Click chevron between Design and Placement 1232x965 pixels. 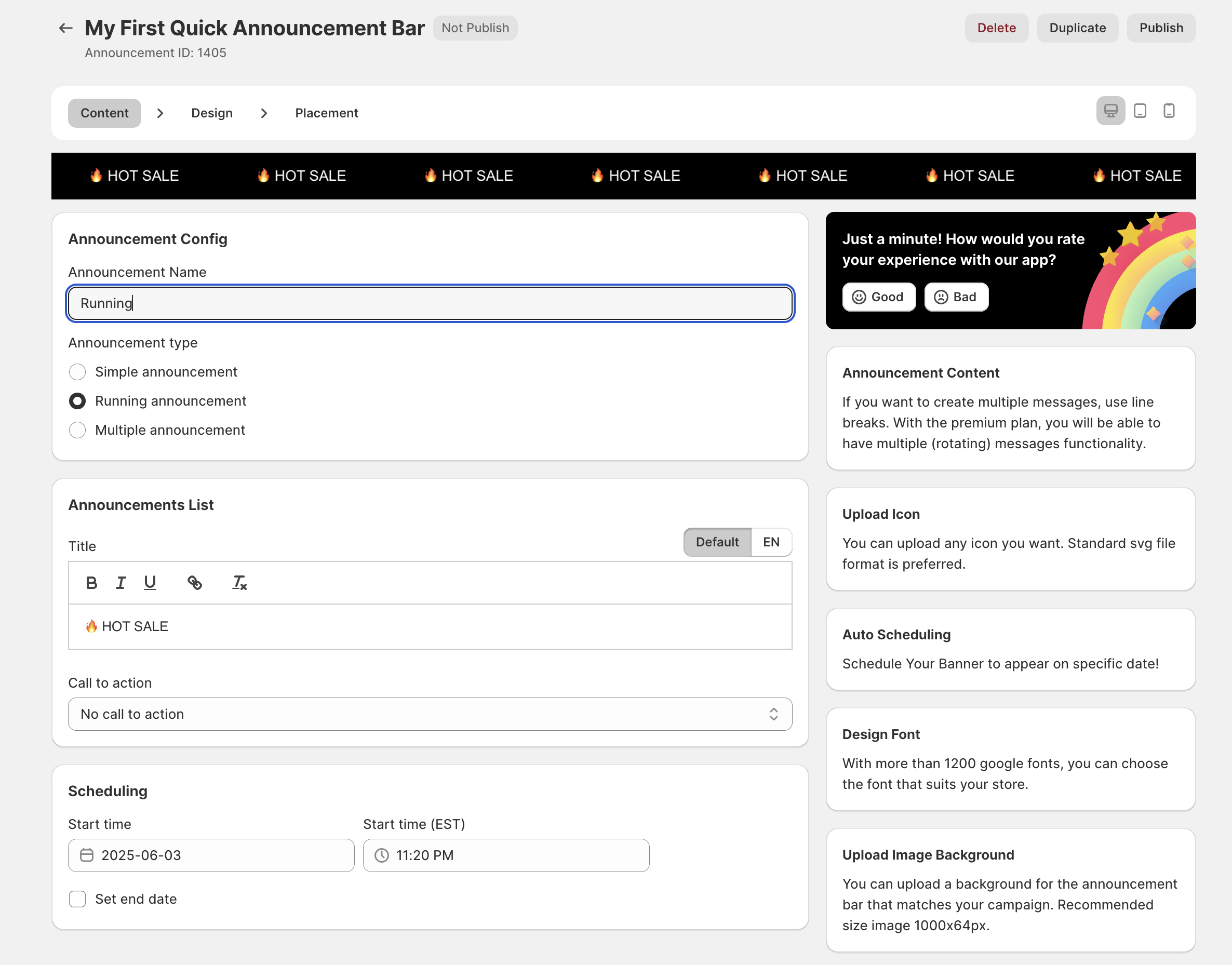[x=264, y=113]
